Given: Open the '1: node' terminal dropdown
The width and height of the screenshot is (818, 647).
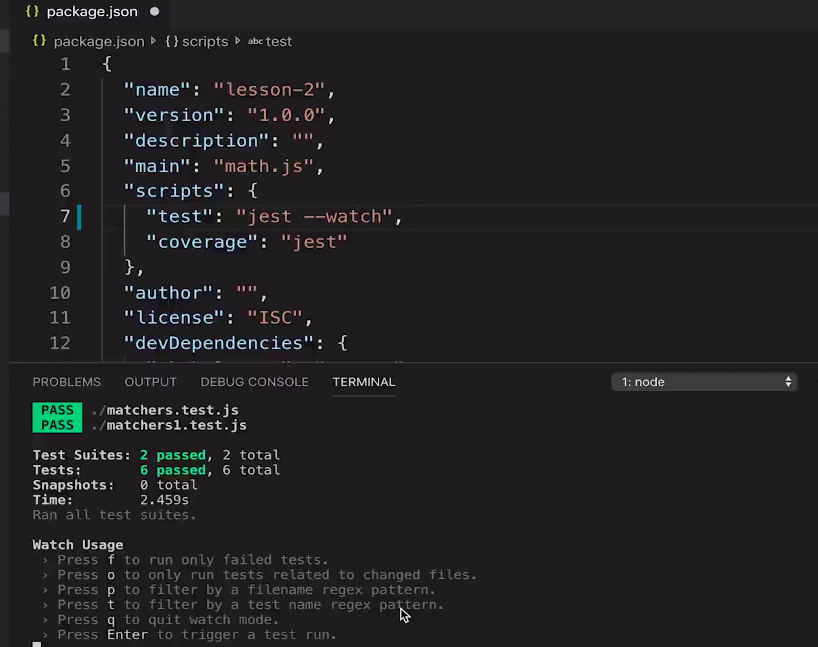Looking at the screenshot, I should tap(704, 382).
